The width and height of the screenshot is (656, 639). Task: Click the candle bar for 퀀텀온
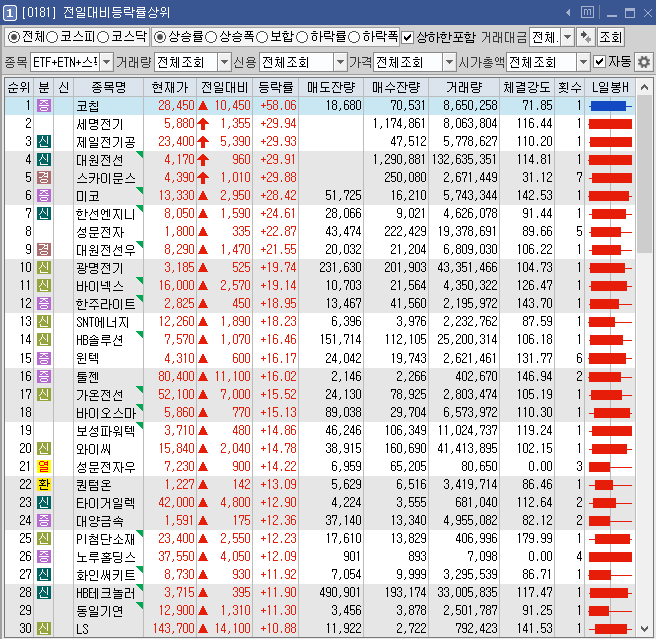[x=610, y=485]
